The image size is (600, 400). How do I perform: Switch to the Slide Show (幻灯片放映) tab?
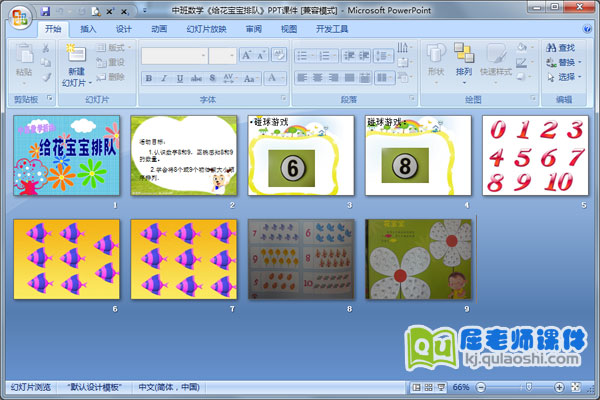click(x=206, y=29)
